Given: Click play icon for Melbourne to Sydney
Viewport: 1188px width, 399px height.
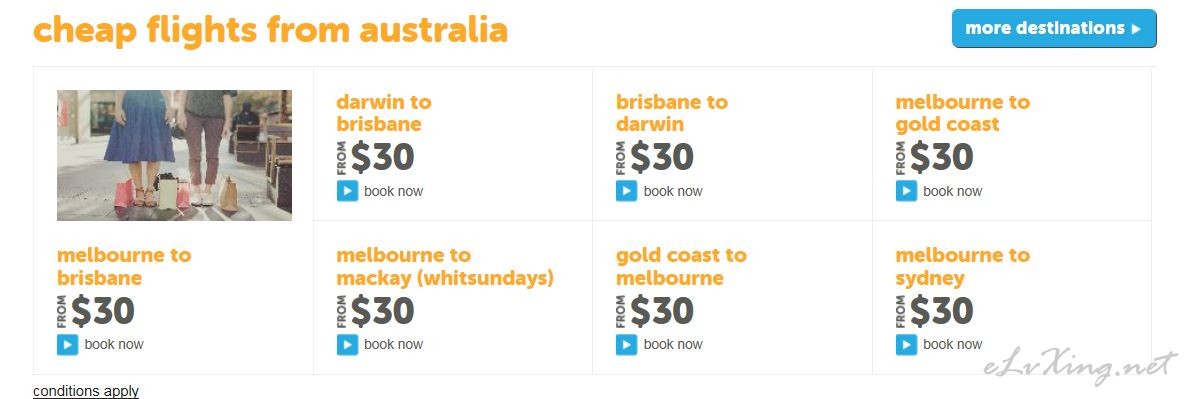Looking at the screenshot, I should (906, 344).
